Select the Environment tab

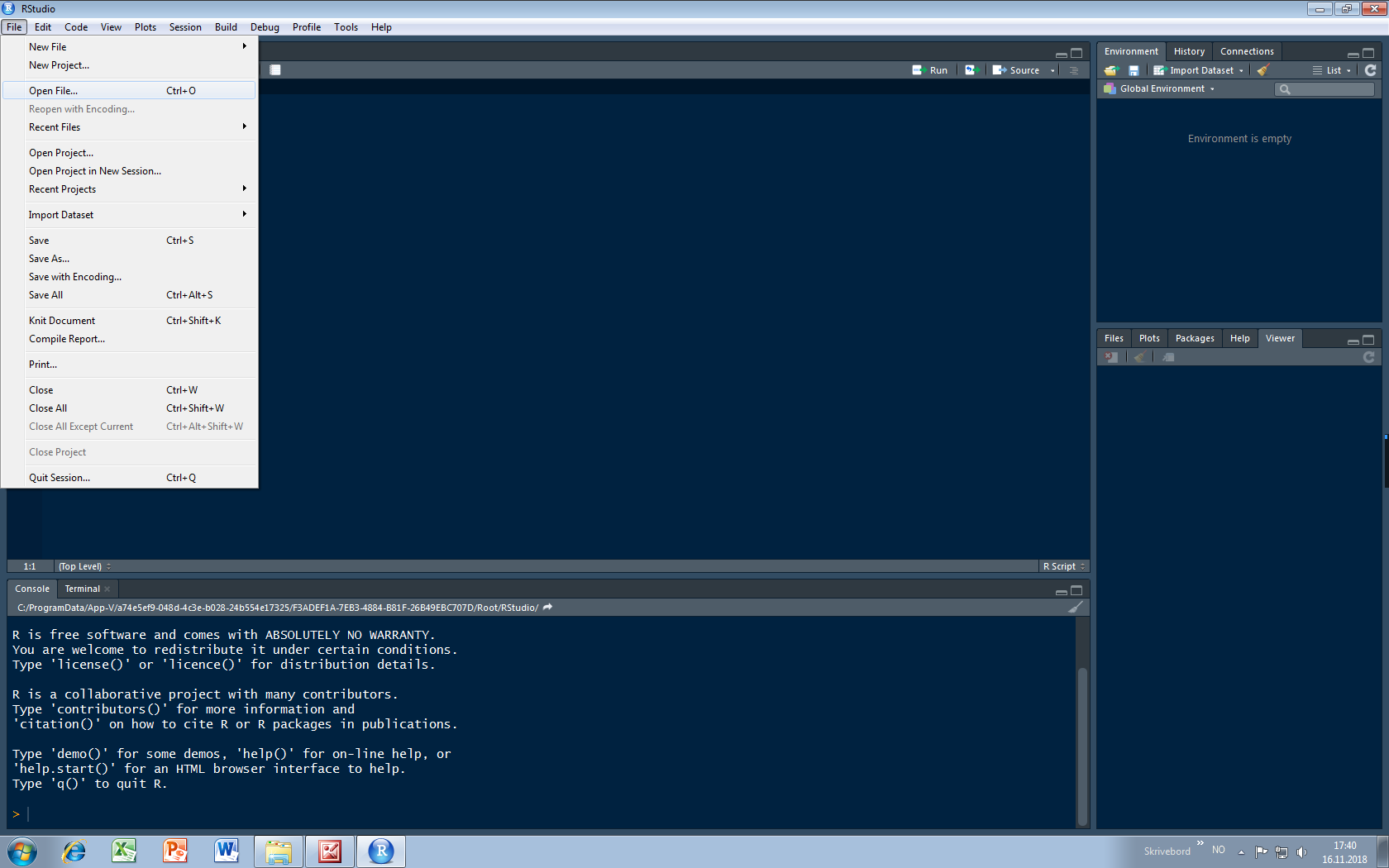pos(1131,51)
